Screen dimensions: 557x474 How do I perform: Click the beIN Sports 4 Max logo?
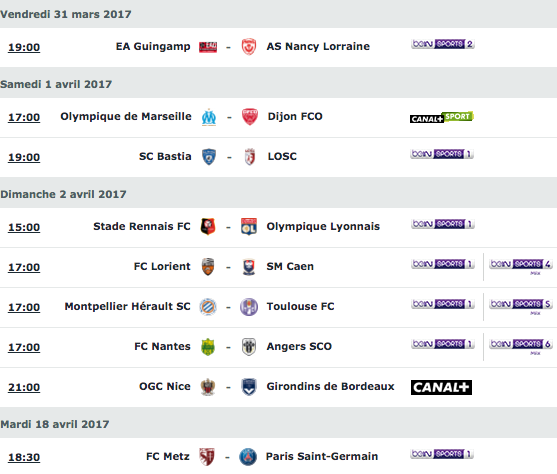pos(521,265)
